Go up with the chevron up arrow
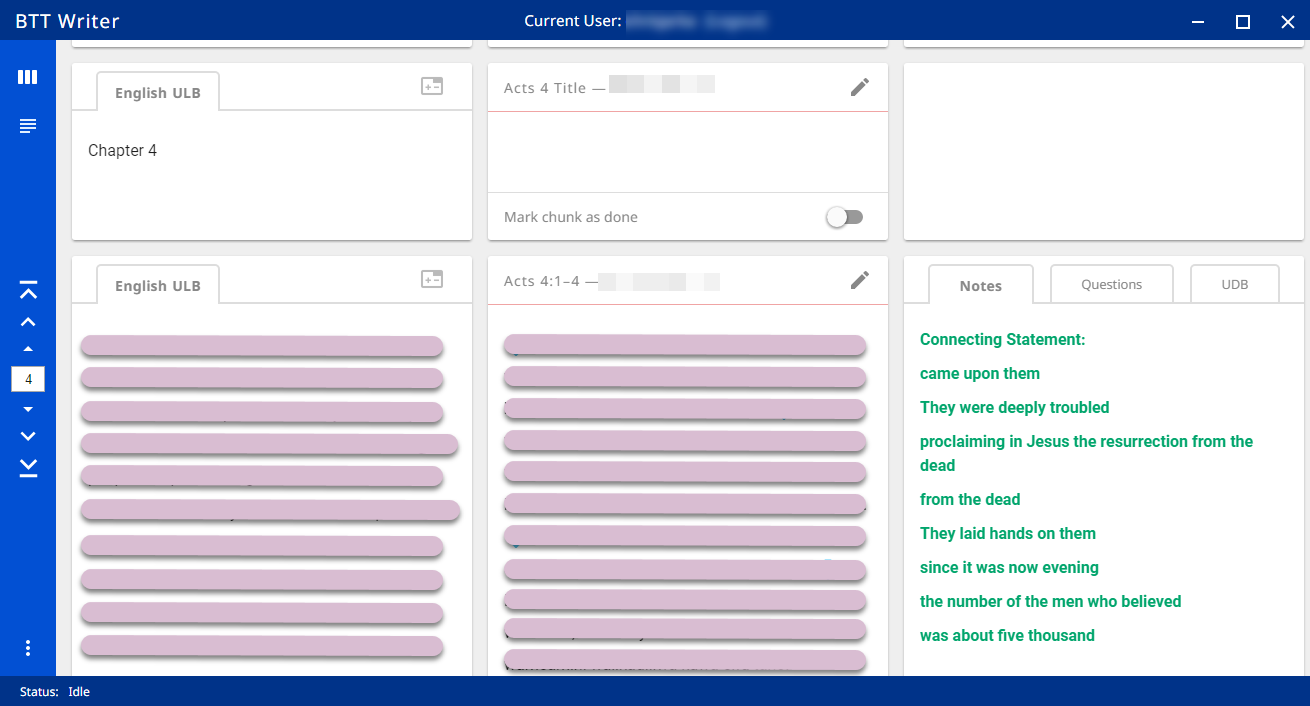 28,322
